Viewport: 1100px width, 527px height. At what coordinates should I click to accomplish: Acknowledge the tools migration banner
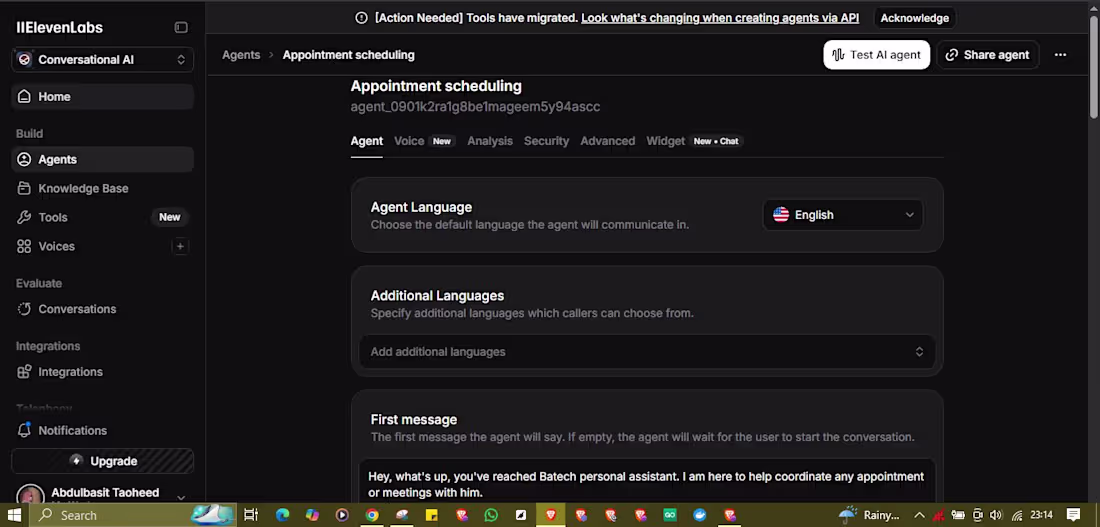[914, 18]
